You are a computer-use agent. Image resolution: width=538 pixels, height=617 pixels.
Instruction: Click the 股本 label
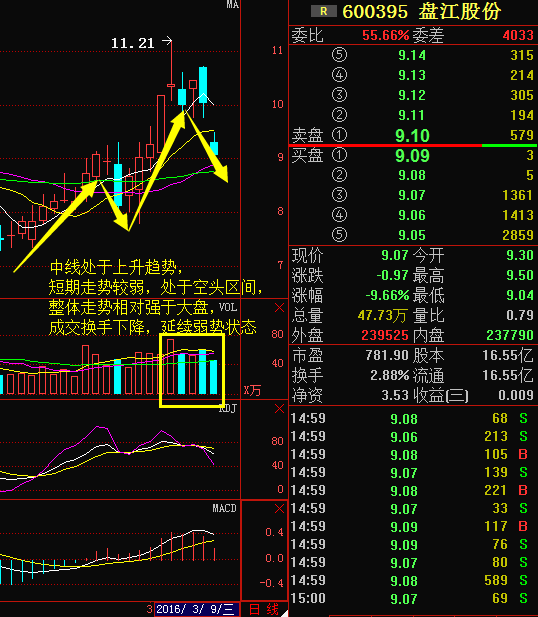pos(428,355)
